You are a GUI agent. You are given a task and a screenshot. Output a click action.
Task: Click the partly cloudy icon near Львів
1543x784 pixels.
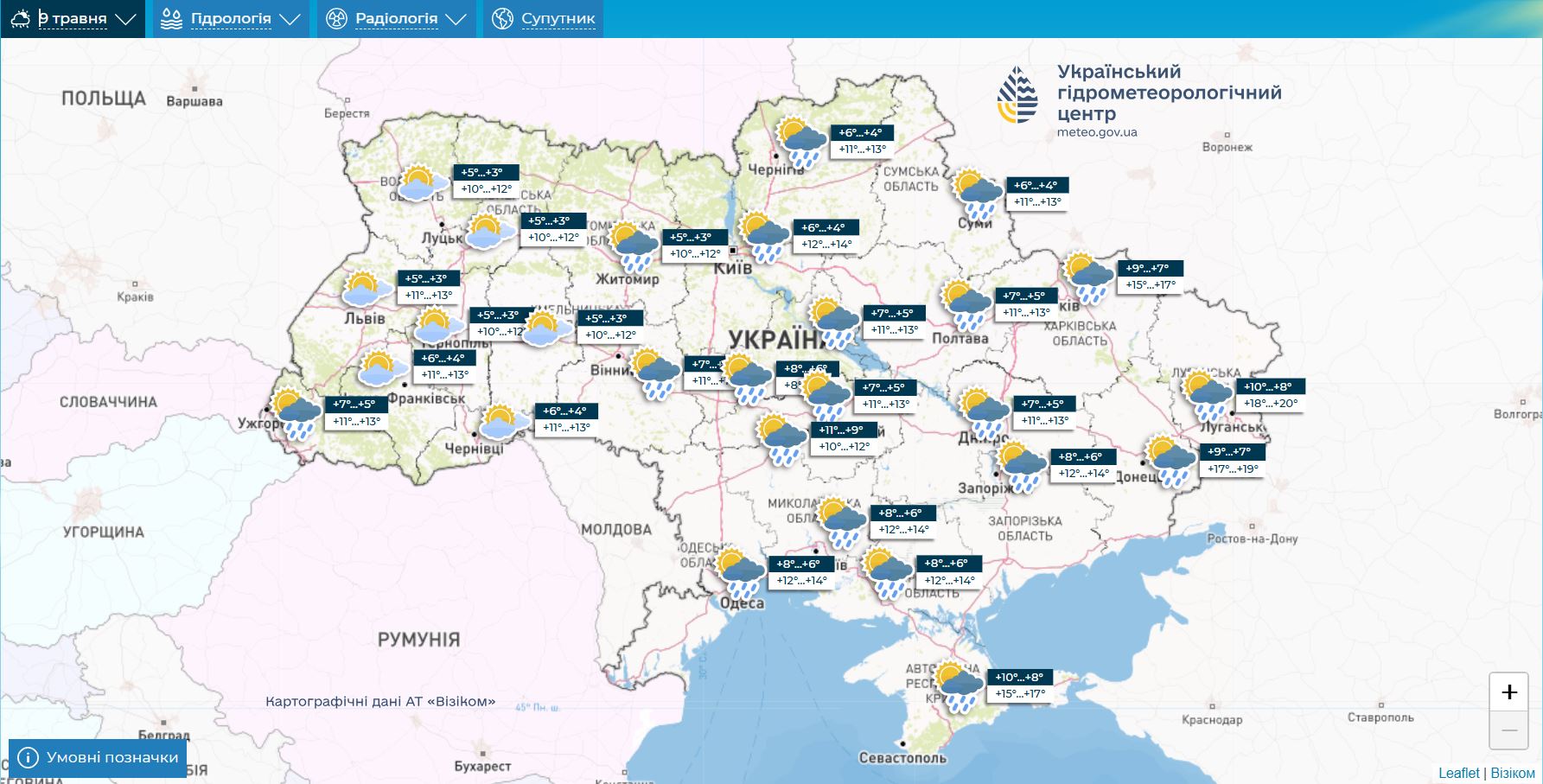pos(368,289)
